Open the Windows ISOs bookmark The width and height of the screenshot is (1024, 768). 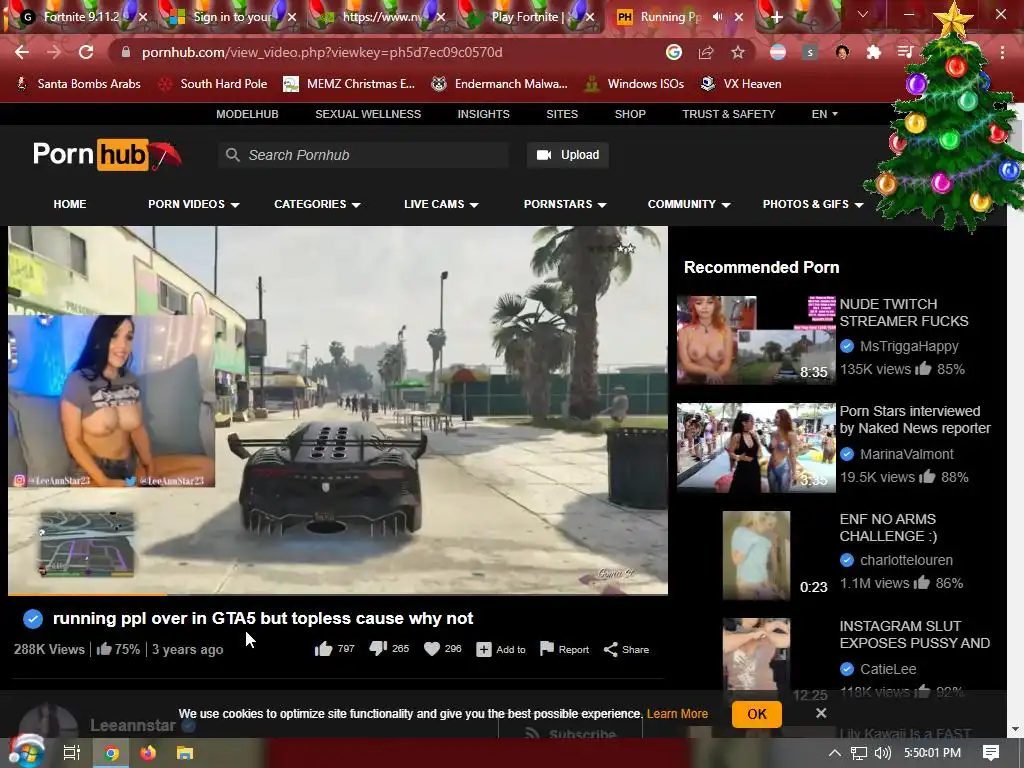coord(634,84)
